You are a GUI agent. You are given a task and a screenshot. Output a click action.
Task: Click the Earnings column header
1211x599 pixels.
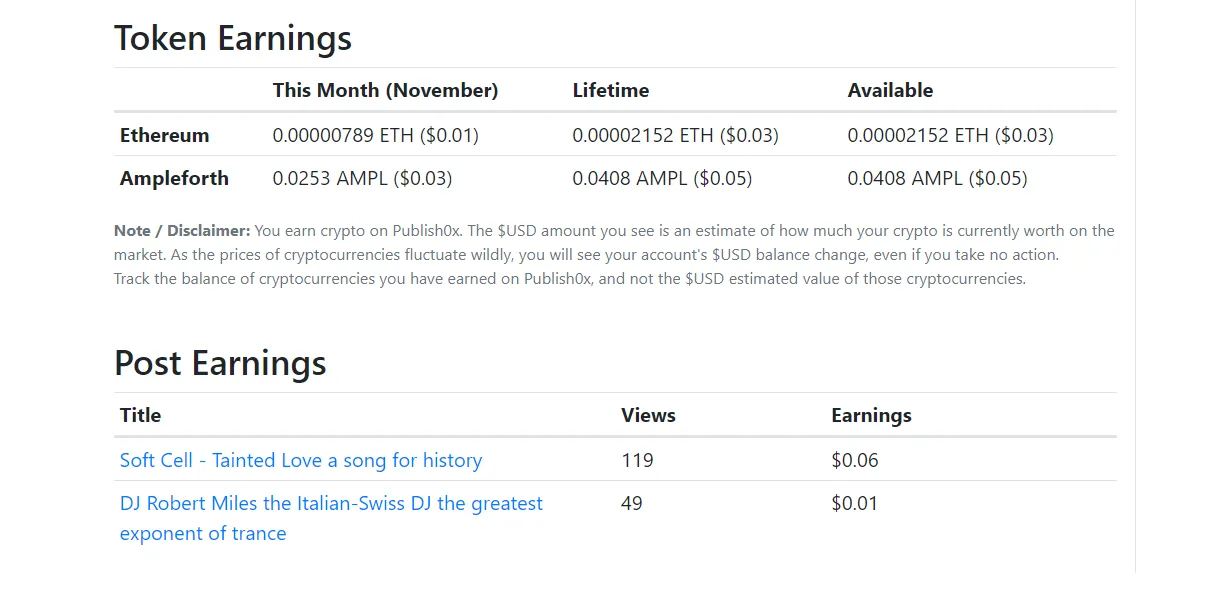point(871,415)
